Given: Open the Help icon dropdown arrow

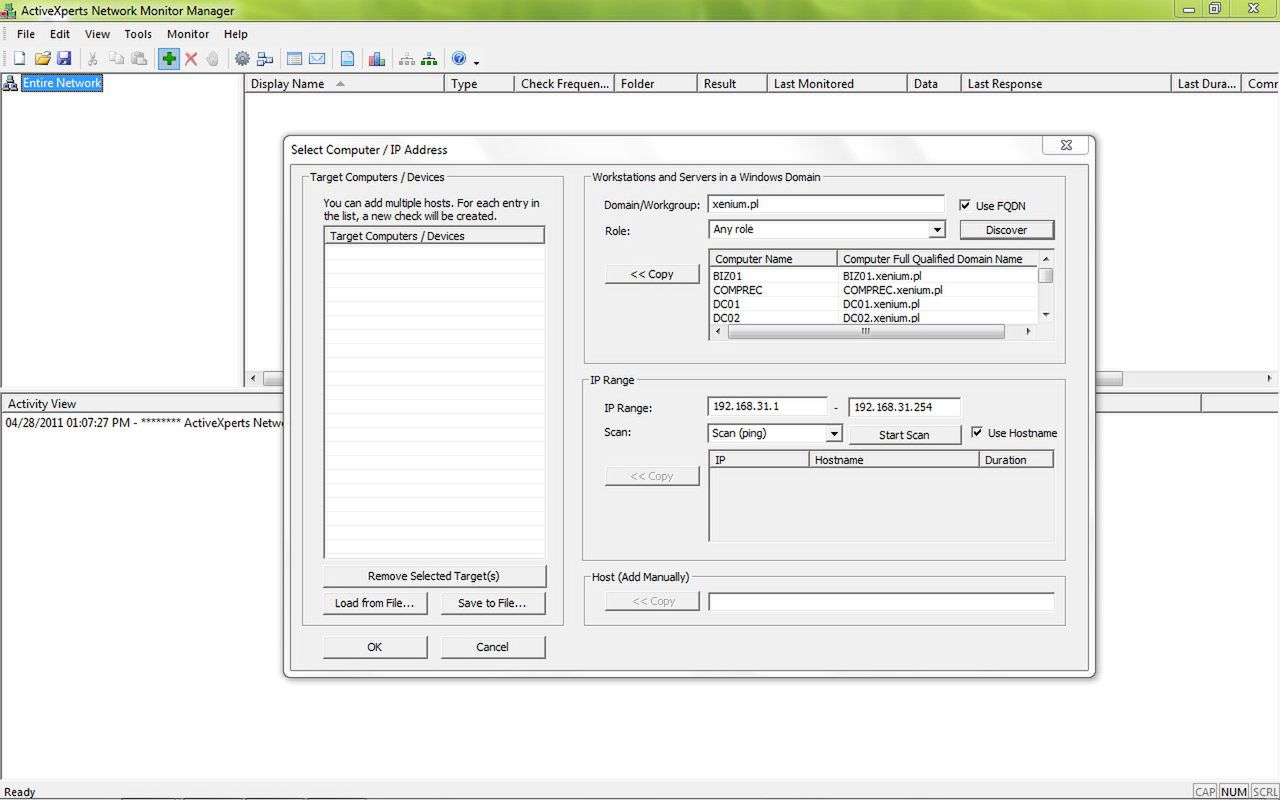Looking at the screenshot, I should pos(476,62).
